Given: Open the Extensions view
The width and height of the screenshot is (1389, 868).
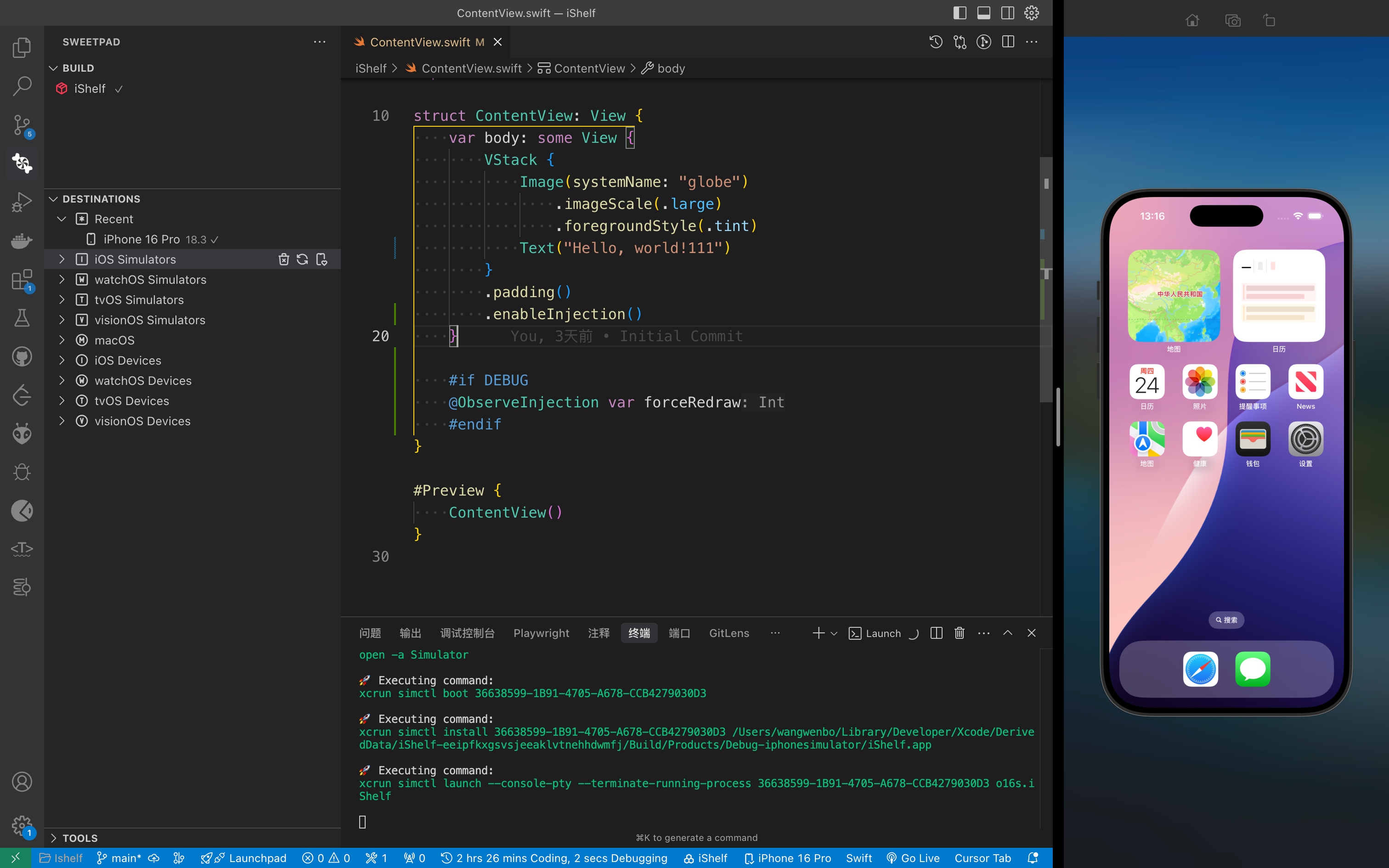Looking at the screenshot, I should tap(22, 280).
